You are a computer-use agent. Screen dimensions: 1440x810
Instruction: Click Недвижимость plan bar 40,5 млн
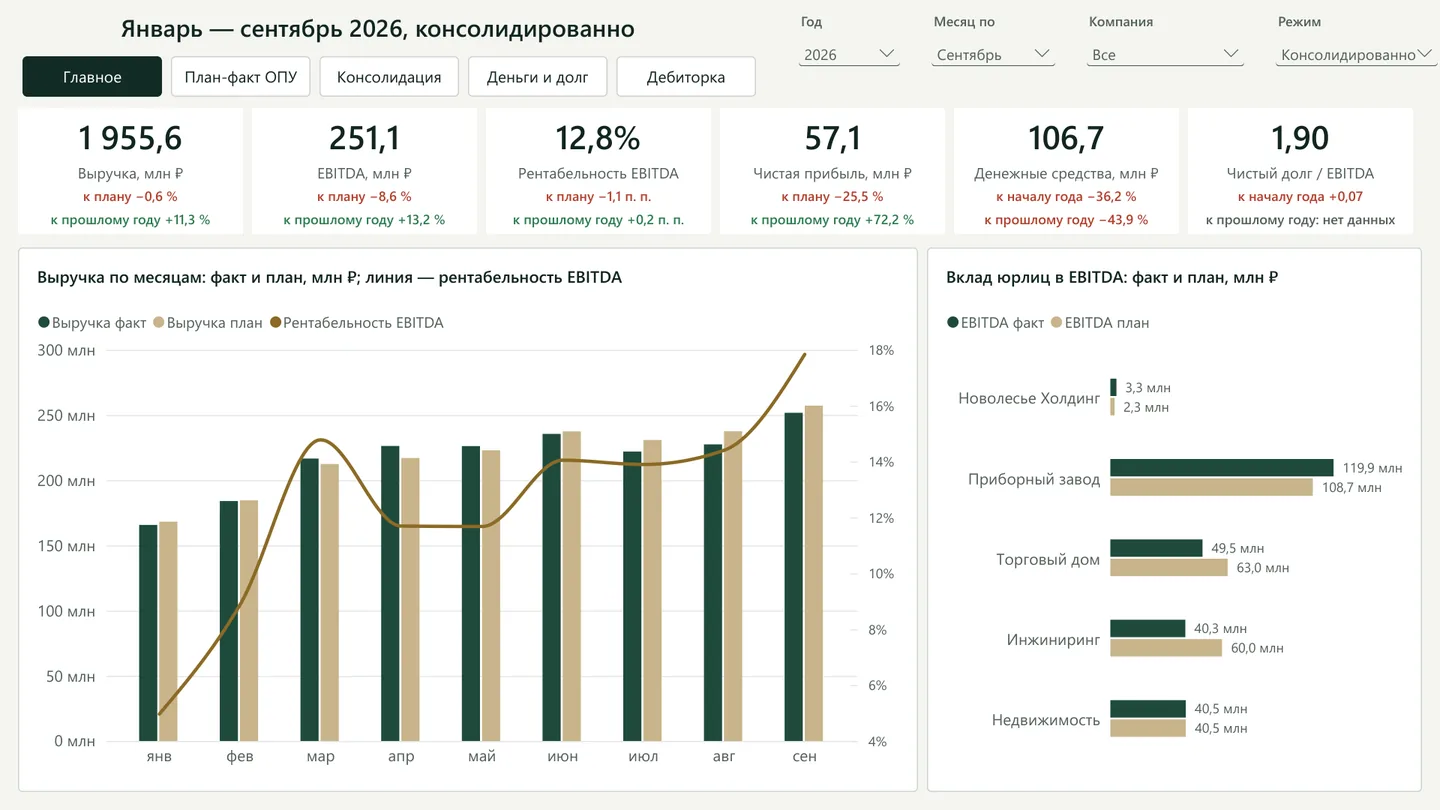(x=1148, y=728)
